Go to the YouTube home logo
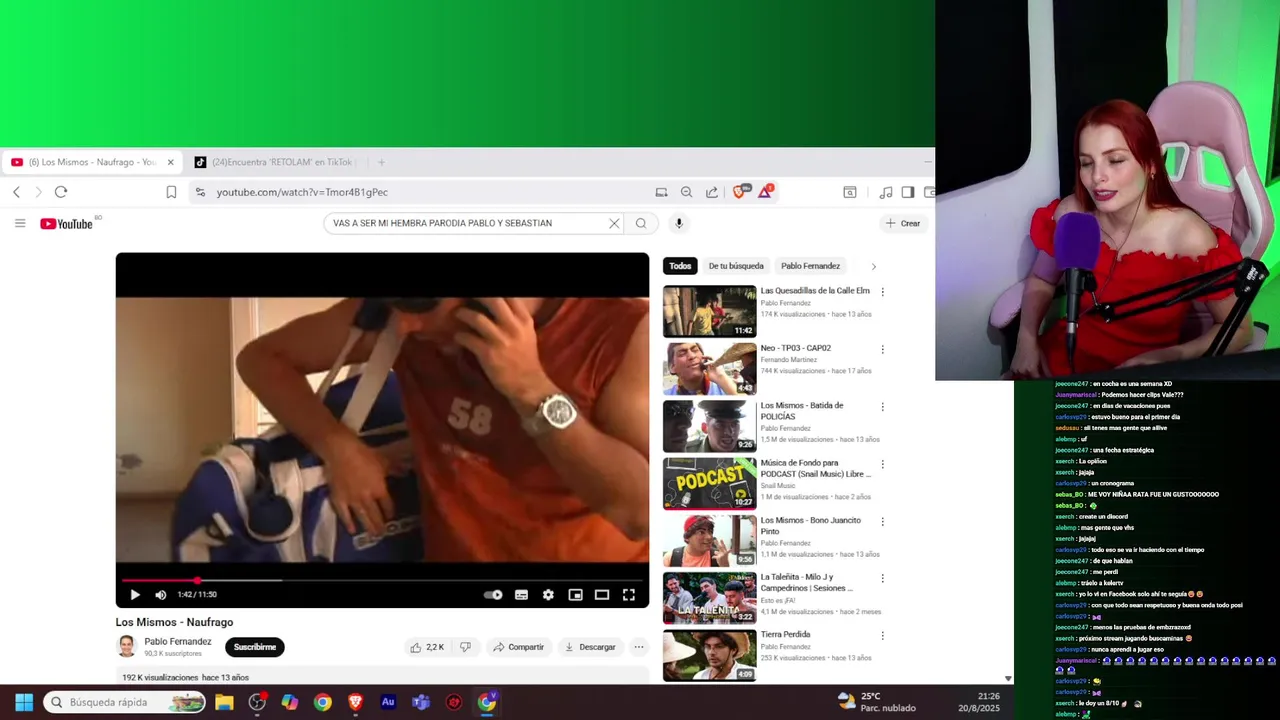Image resolution: width=1280 pixels, height=720 pixels. [x=66, y=223]
